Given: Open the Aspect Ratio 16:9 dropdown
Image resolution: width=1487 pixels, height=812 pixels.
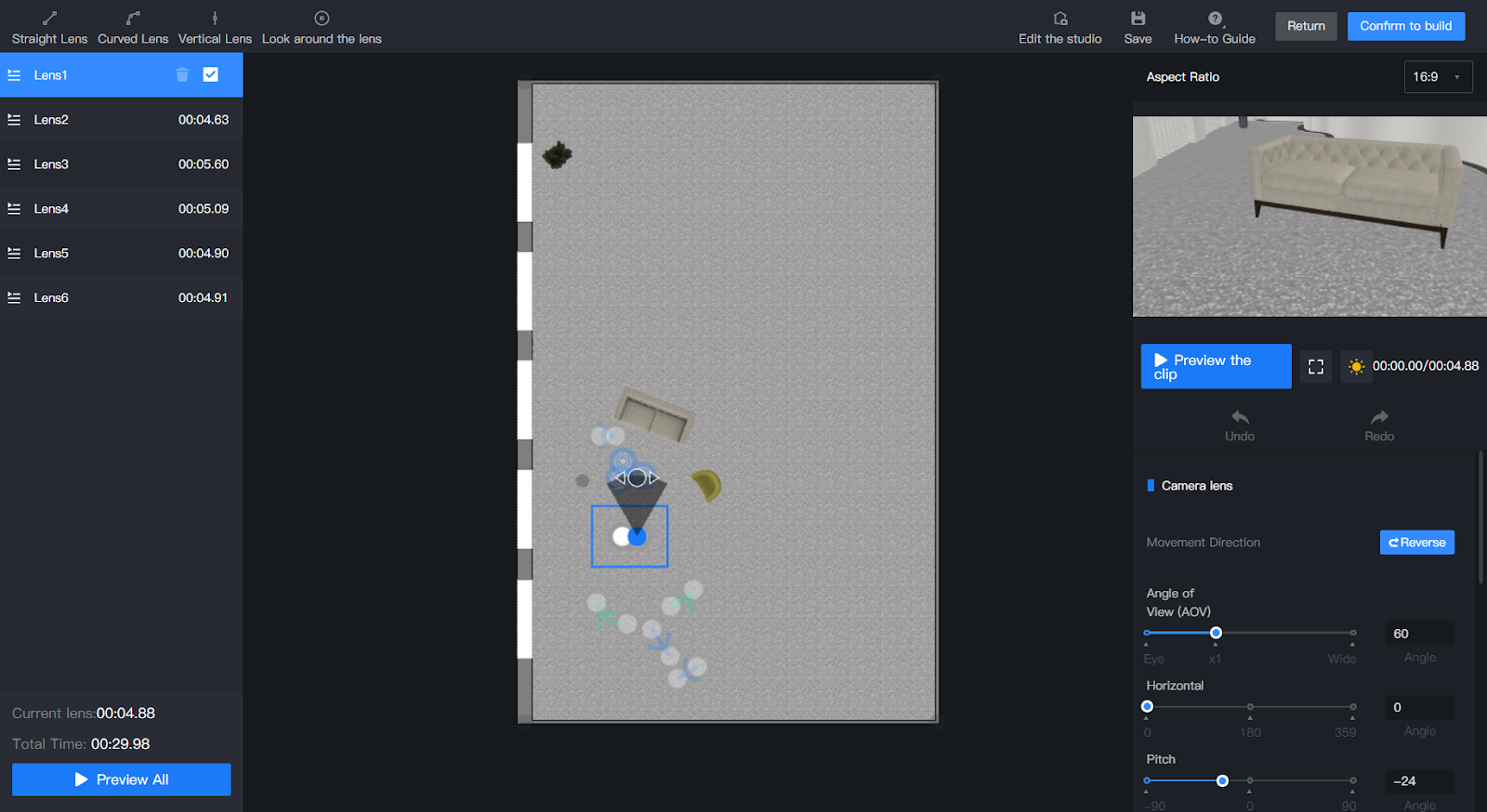Looking at the screenshot, I should 1438,77.
